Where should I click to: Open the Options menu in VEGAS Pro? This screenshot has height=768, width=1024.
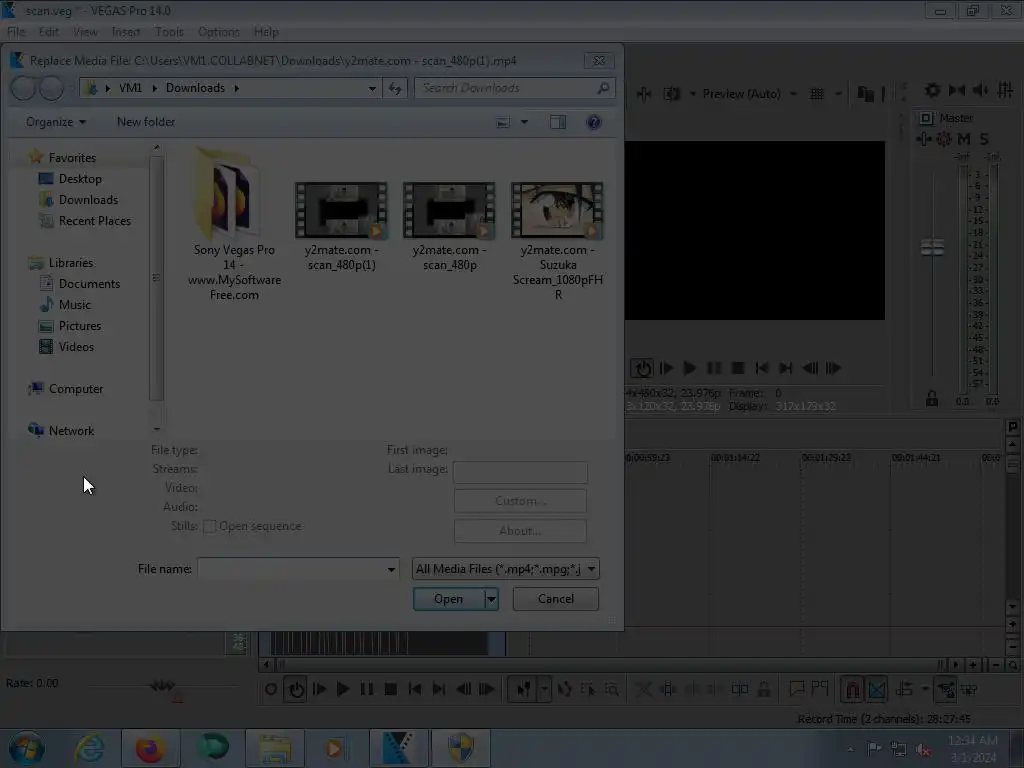coord(219,31)
